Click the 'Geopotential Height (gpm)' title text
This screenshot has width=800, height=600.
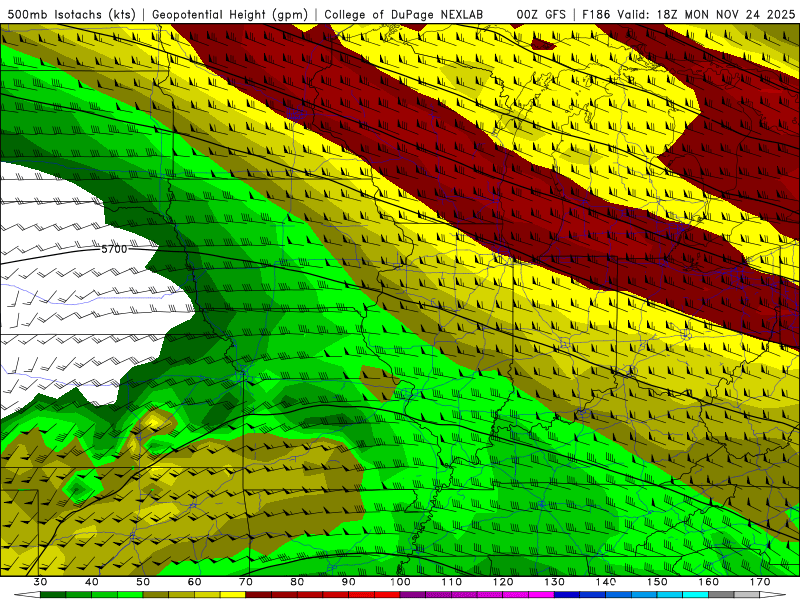pos(230,14)
